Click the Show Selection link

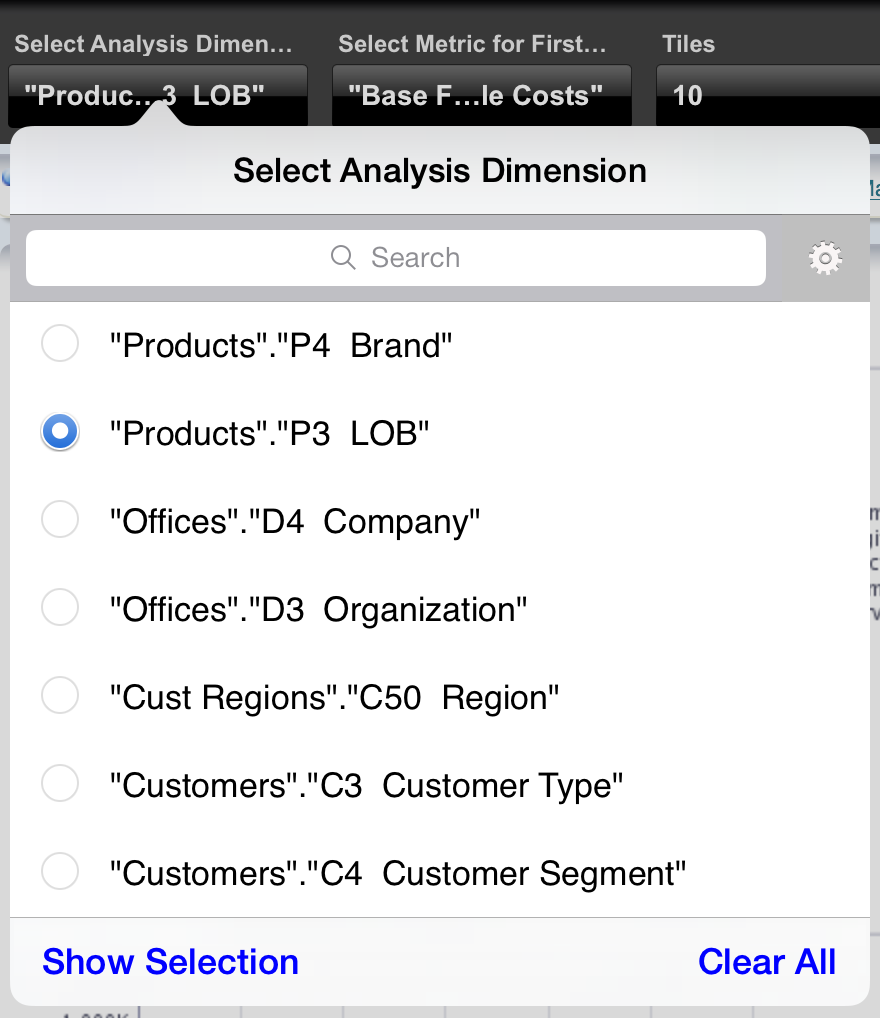[170, 962]
